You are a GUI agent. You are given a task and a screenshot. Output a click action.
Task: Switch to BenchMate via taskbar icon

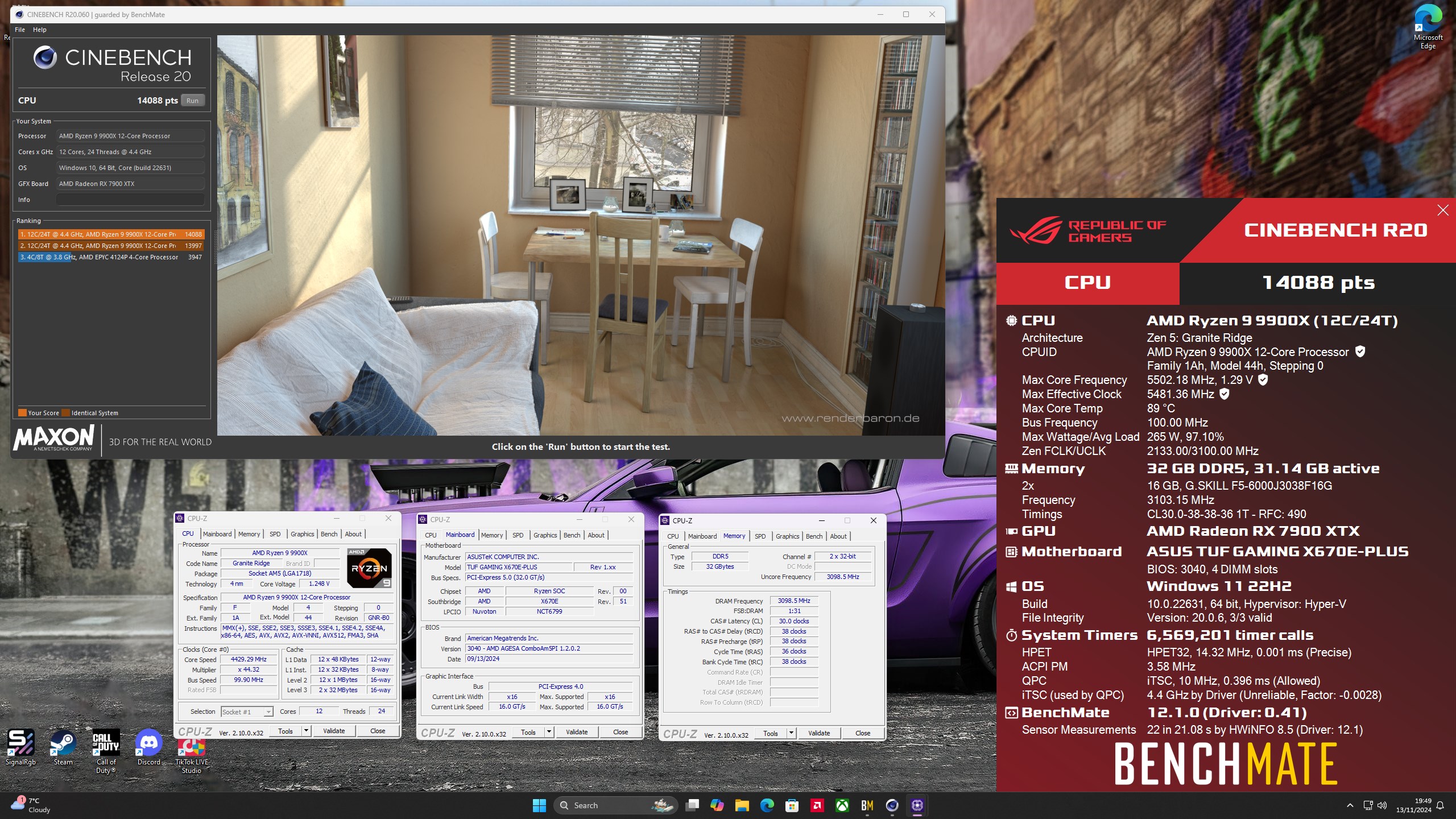pos(867,805)
